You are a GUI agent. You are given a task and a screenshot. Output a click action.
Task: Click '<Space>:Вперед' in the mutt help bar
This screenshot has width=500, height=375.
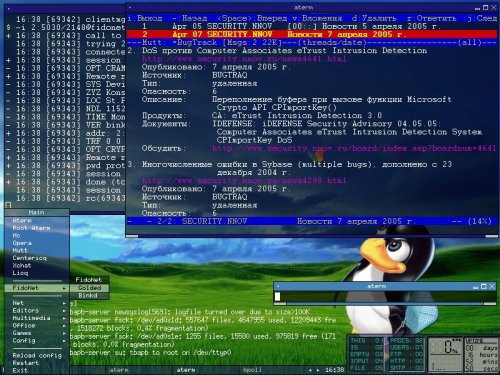click(252, 18)
